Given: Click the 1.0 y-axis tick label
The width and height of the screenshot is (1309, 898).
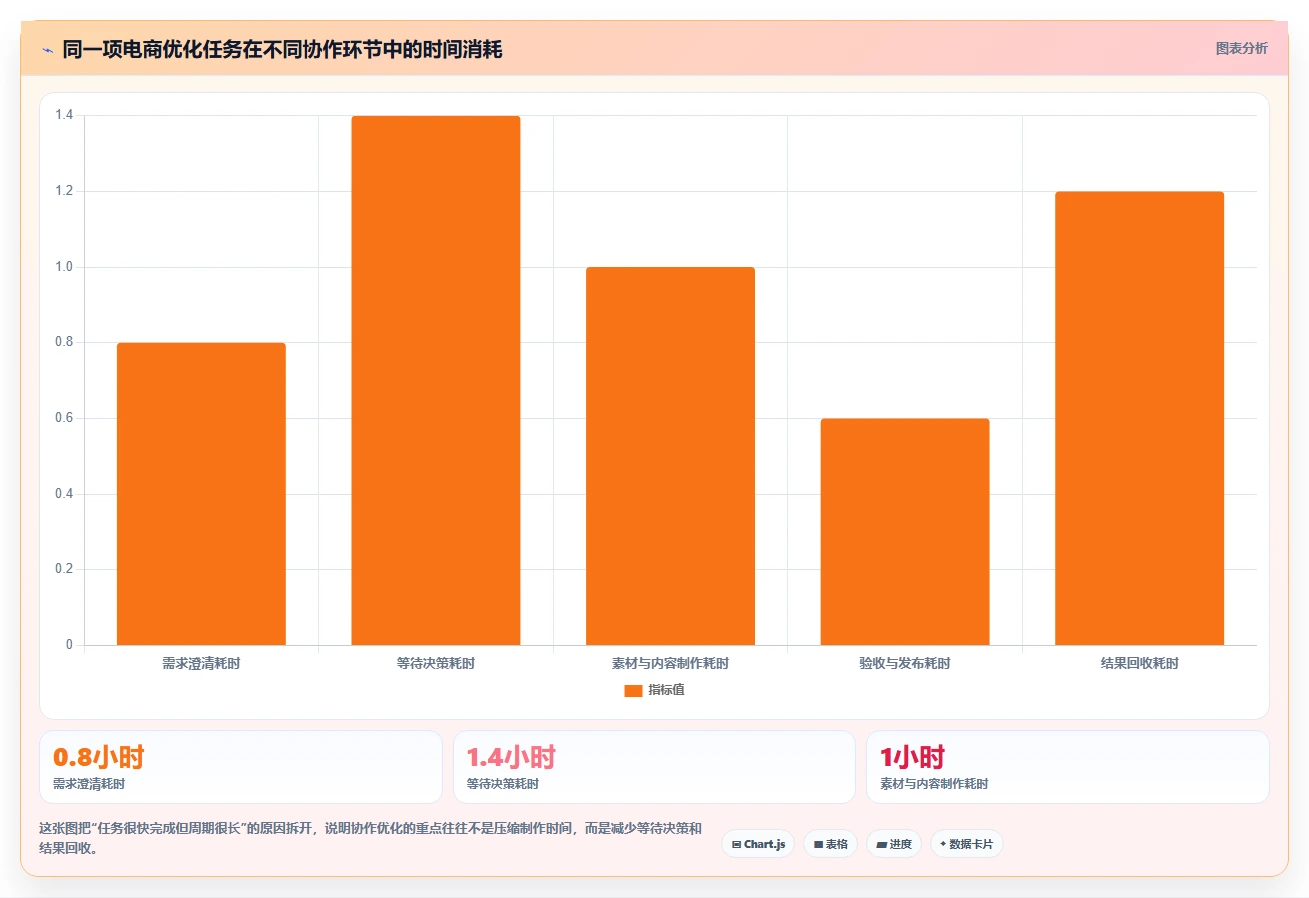Looking at the screenshot, I should (x=64, y=267).
